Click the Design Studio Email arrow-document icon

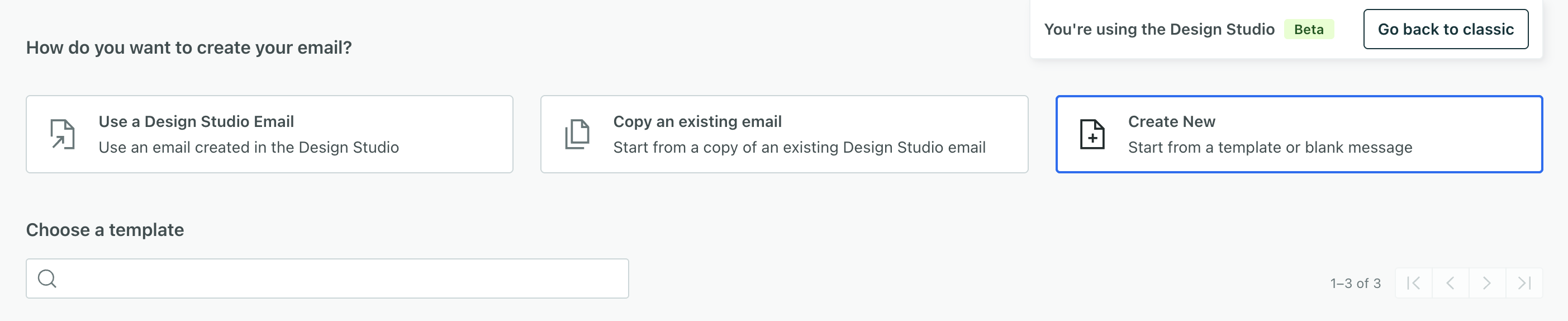click(62, 134)
